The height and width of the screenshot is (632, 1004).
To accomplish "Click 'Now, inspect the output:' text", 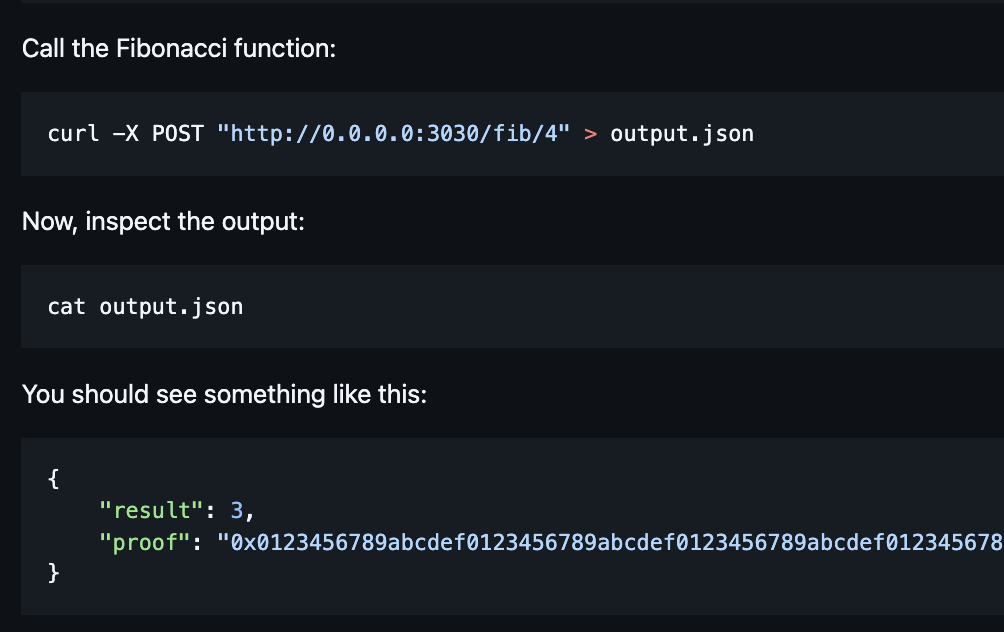I will tap(163, 221).
